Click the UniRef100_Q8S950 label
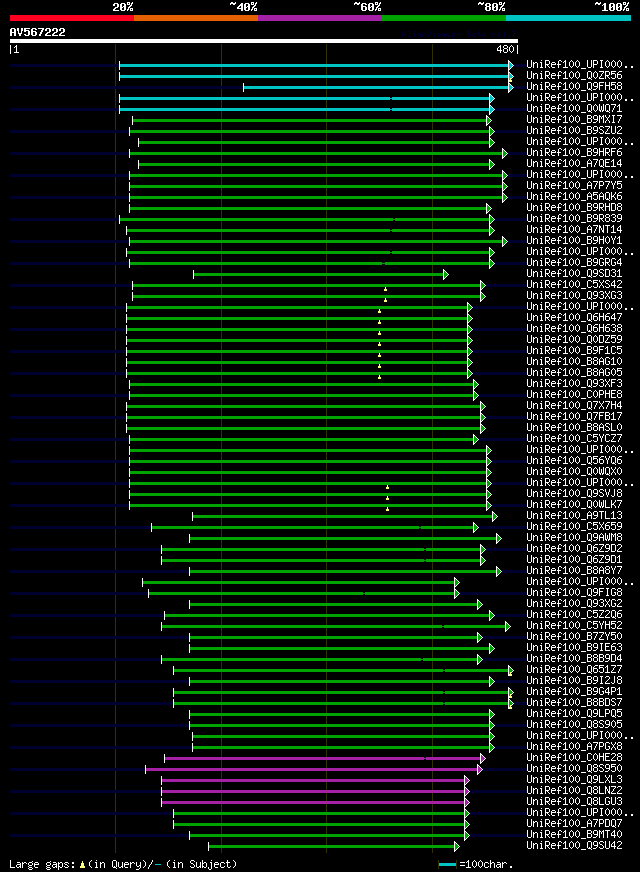Viewport: 640px width, 872px height. [x=574, y=768]
